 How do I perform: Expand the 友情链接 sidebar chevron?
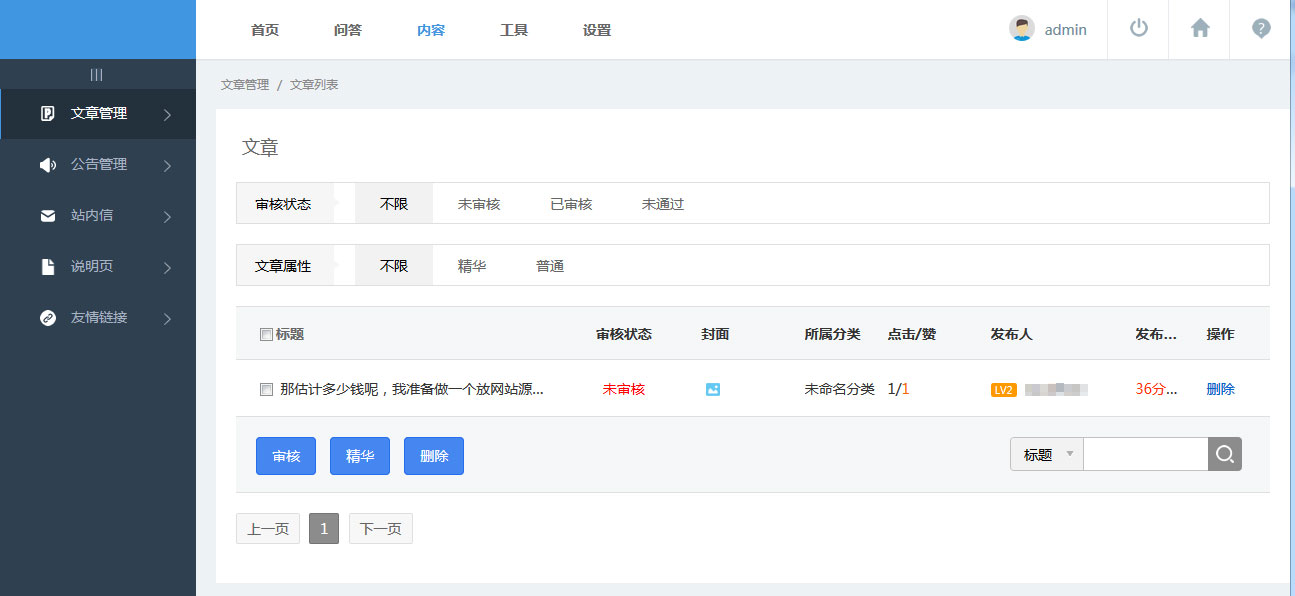click(x=167, y=319)
